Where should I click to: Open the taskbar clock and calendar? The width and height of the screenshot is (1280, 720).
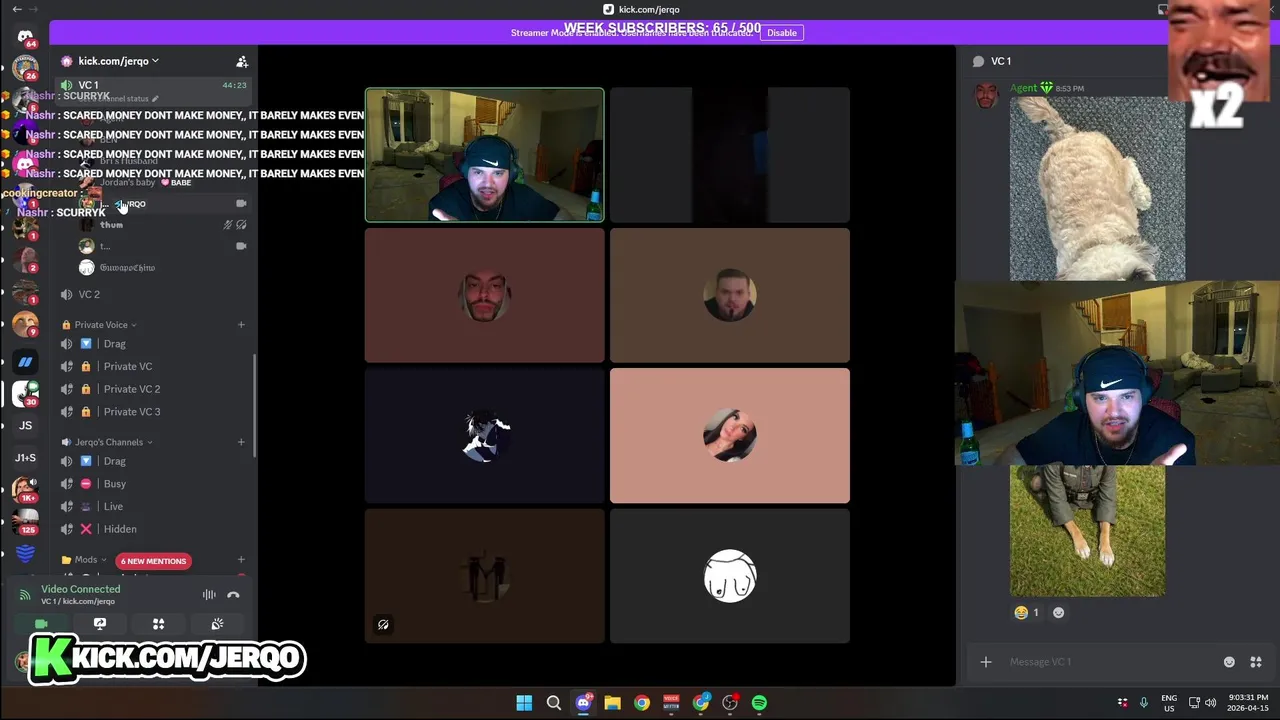click(1248, 703)
